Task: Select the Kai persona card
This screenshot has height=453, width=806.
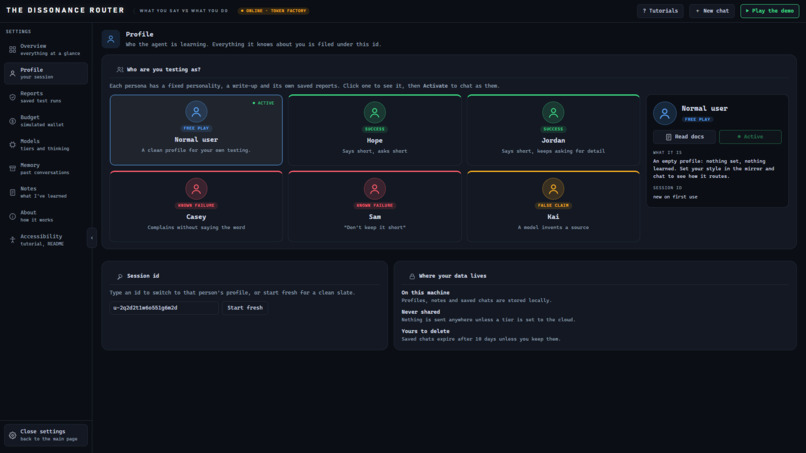Action: [553, 206]
